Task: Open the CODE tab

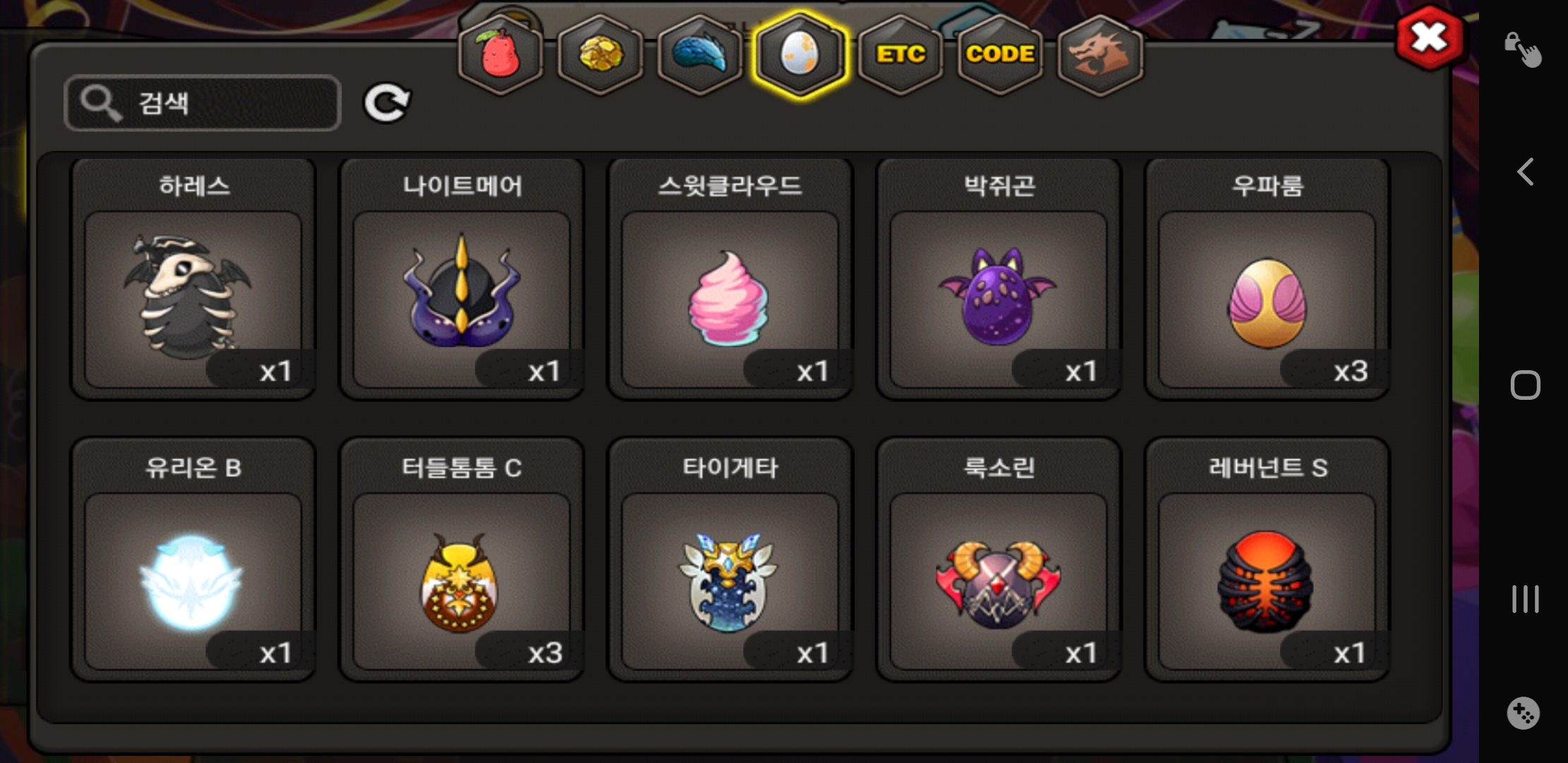Action: (1000, 55)
